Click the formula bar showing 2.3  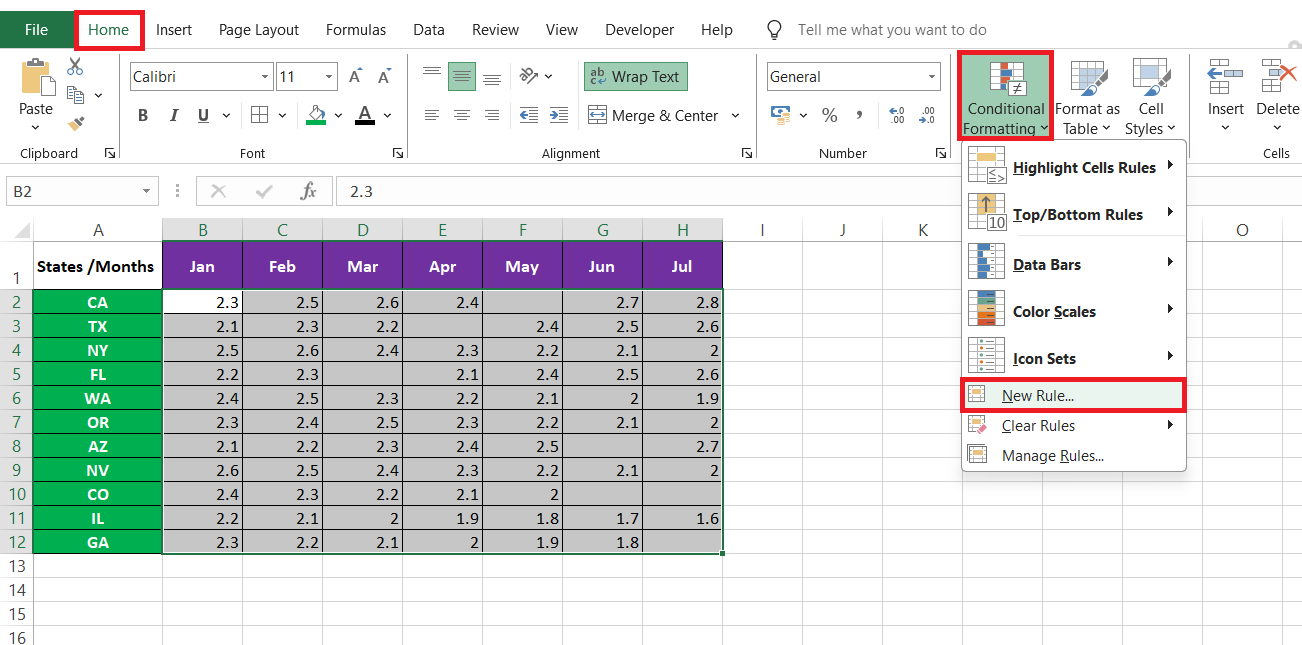click(818, 191)
